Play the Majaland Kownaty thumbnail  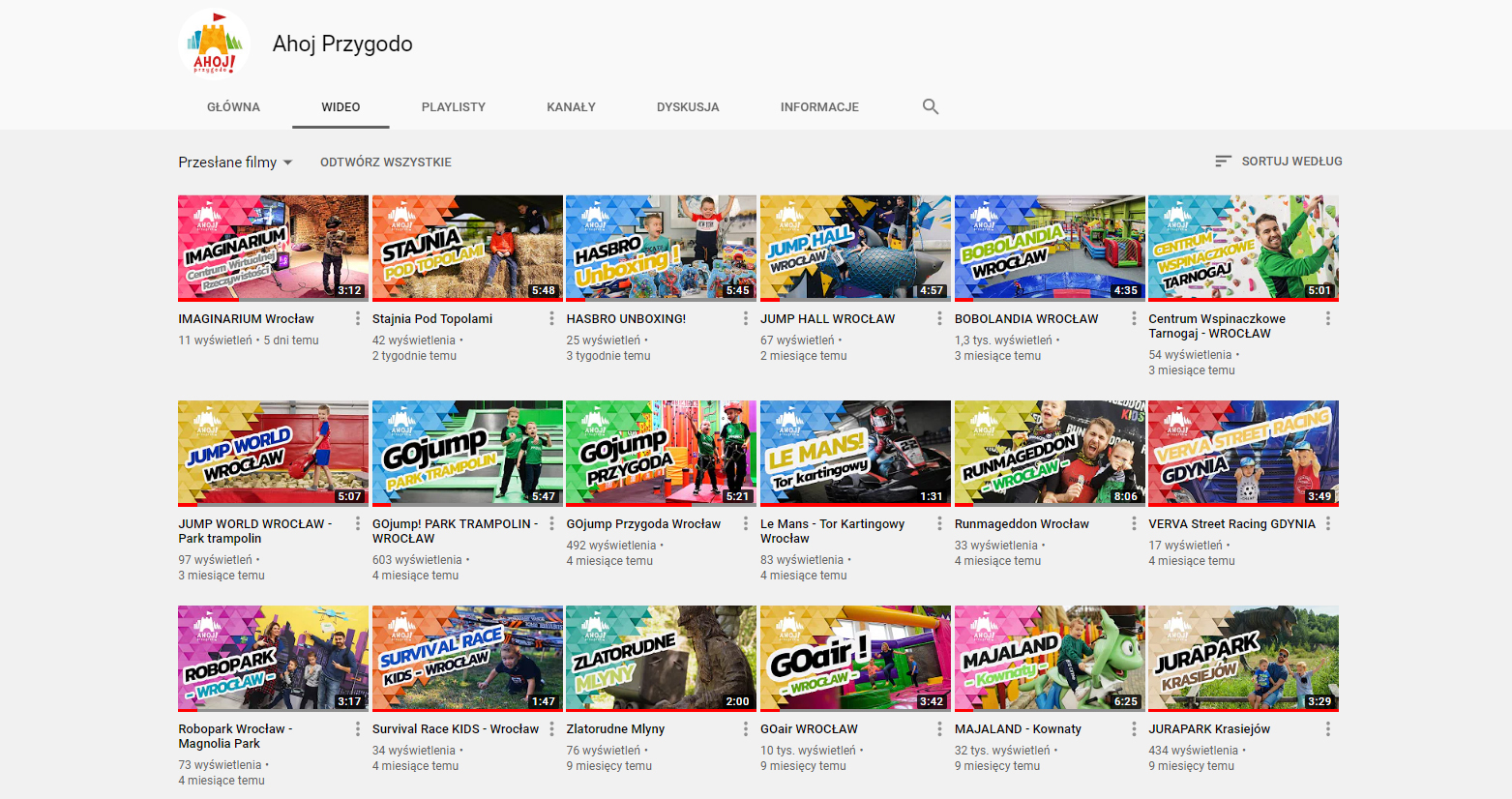[1050, 658]
